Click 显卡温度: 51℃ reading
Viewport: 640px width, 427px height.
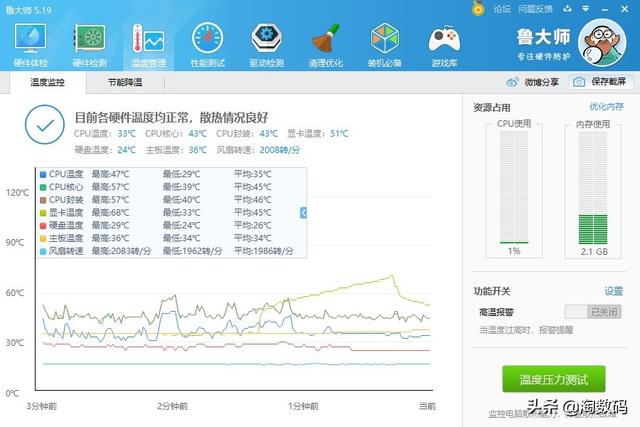(x=318, y=133)
